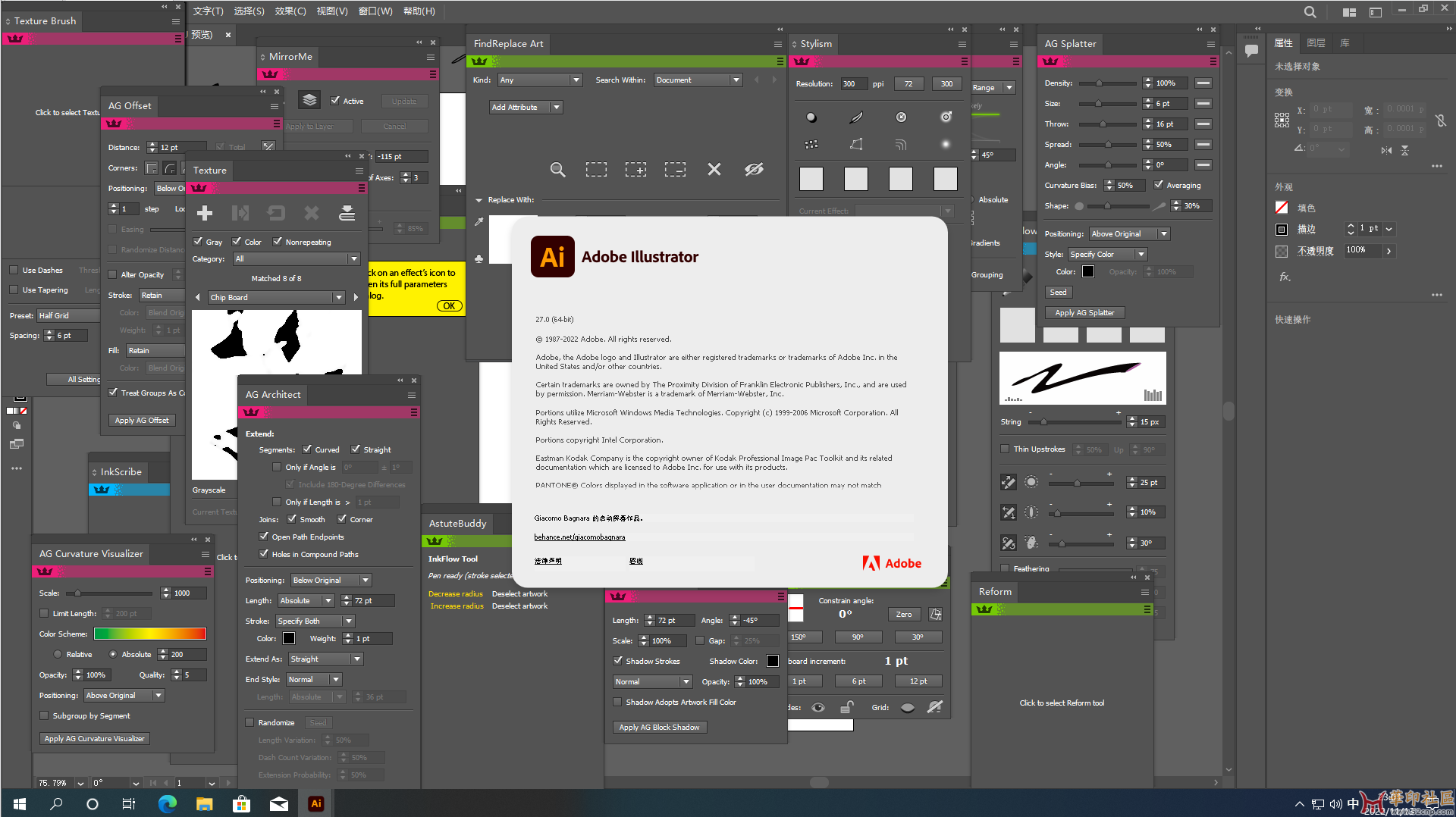Screen dimensions: 1456x817
Task: Click the crossed-eye hide icon in FindReplace Art
Action: (x=754, y=170)
